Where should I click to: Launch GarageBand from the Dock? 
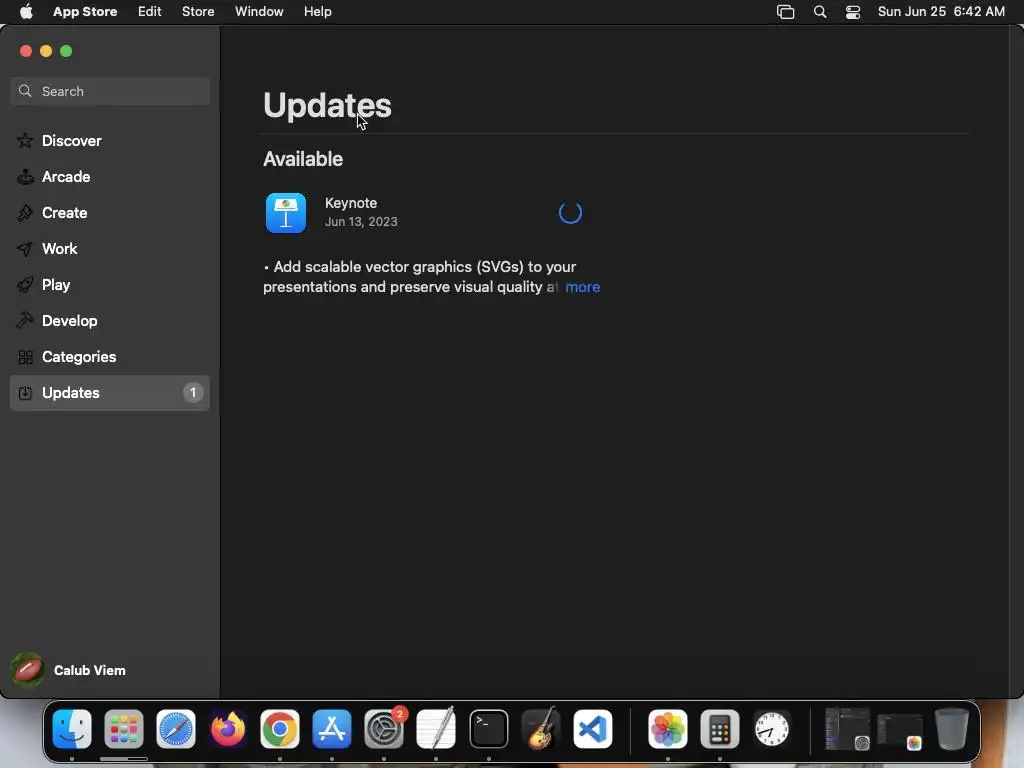tap(541, 729)
